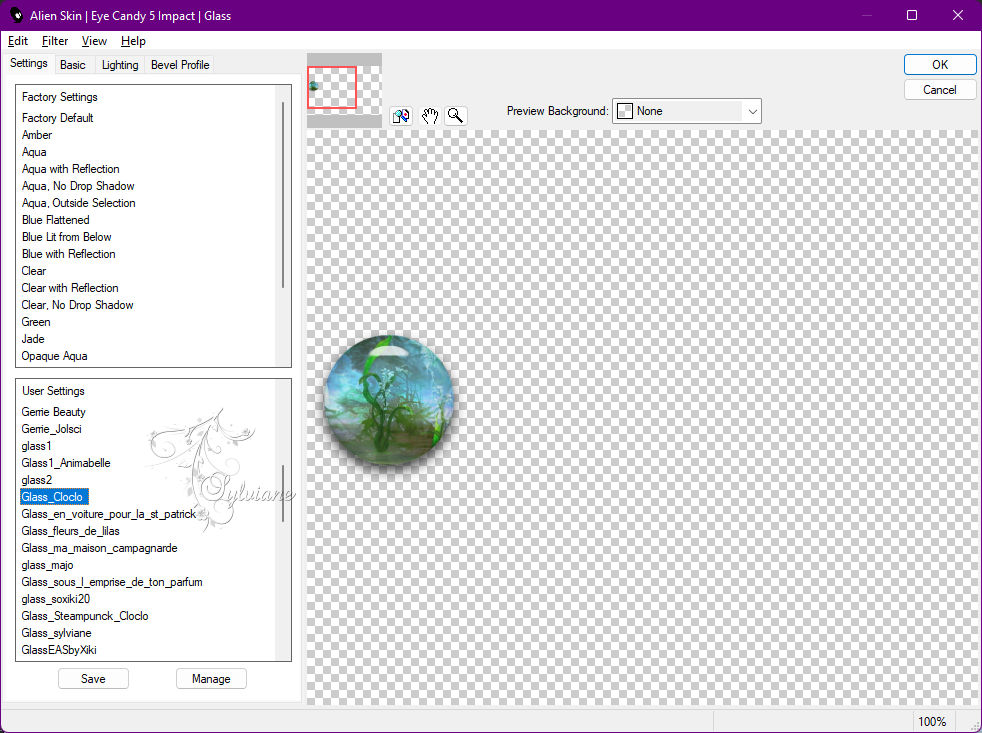This screenshot has height=733, width=982.
Task: Open the Filter menu
Action: coord(54,41)
